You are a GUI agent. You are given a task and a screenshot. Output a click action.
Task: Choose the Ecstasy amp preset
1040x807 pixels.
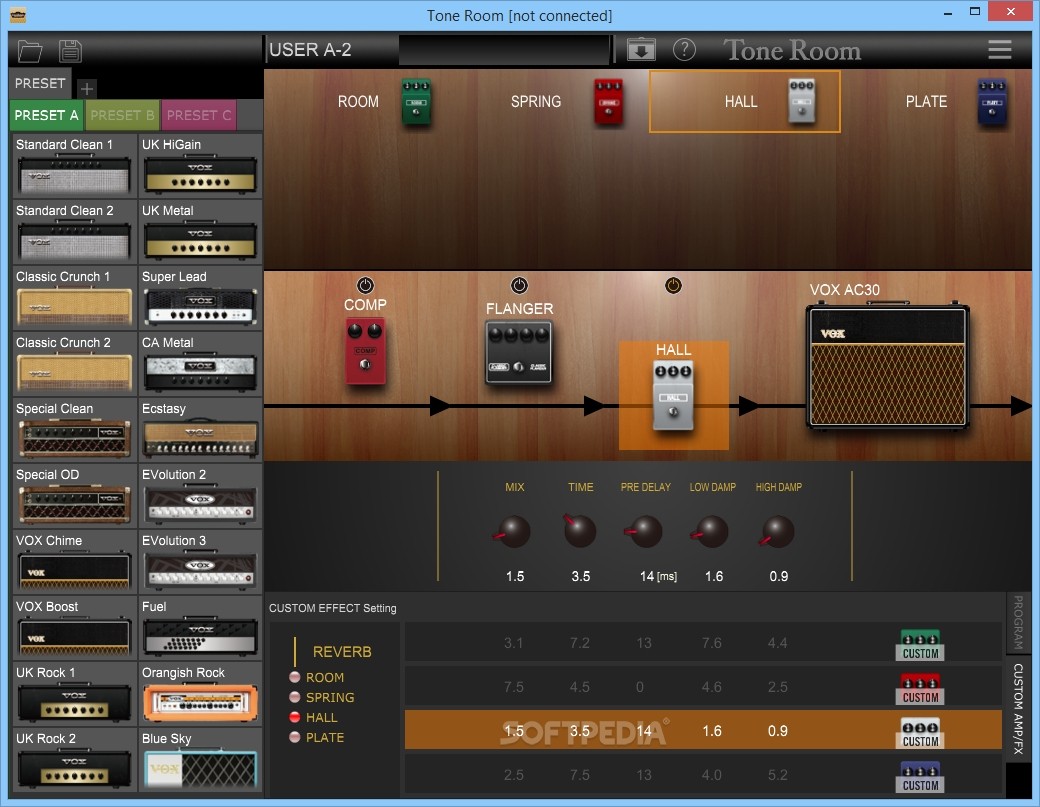(x=200, y=430)
